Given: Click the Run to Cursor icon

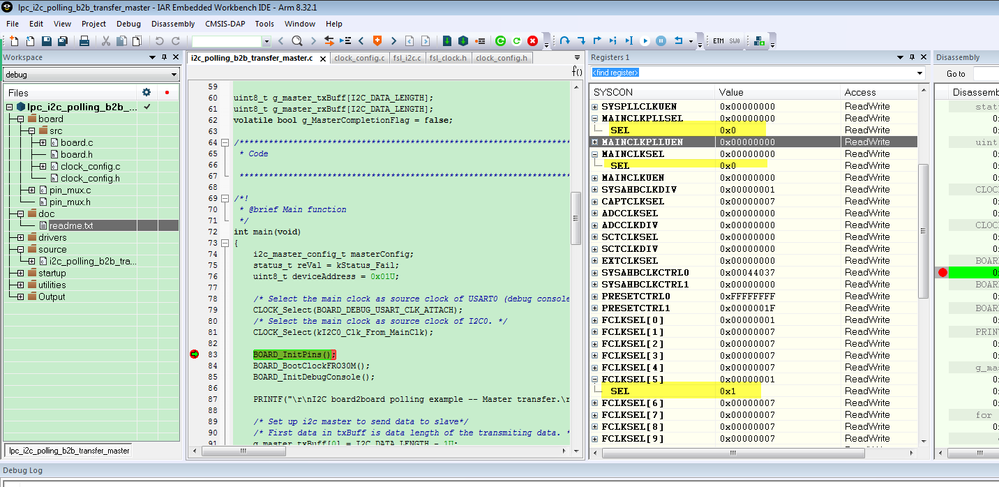Looking at the screenshot, I should 628,41.
